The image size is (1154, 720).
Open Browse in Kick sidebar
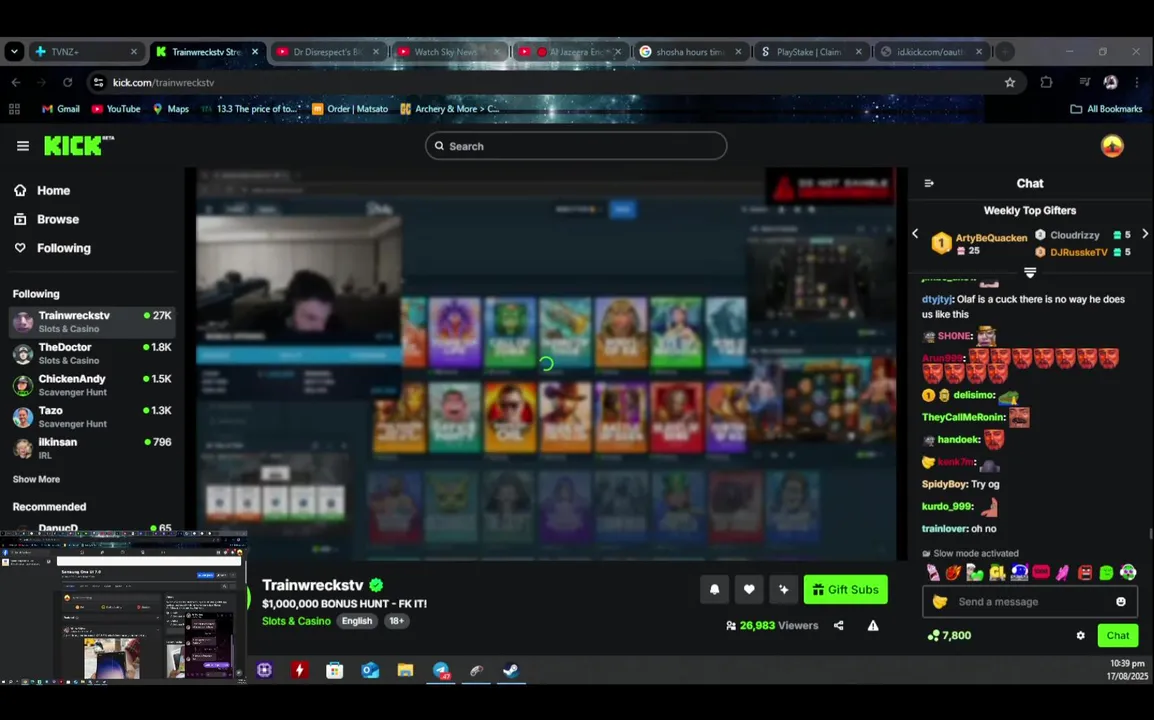[46, 219]
